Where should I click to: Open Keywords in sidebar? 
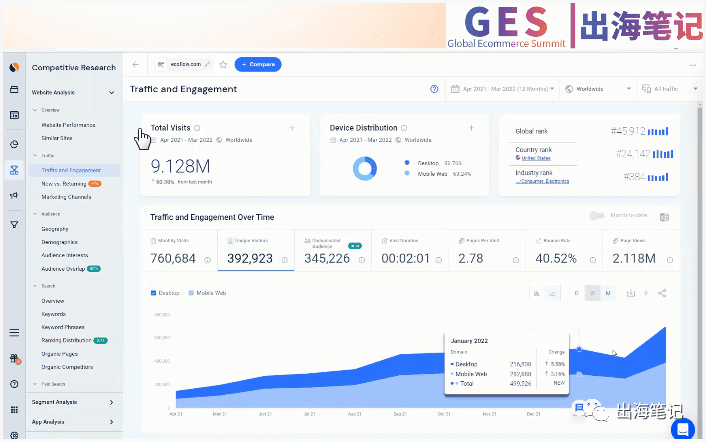click(x=54, y=314)
